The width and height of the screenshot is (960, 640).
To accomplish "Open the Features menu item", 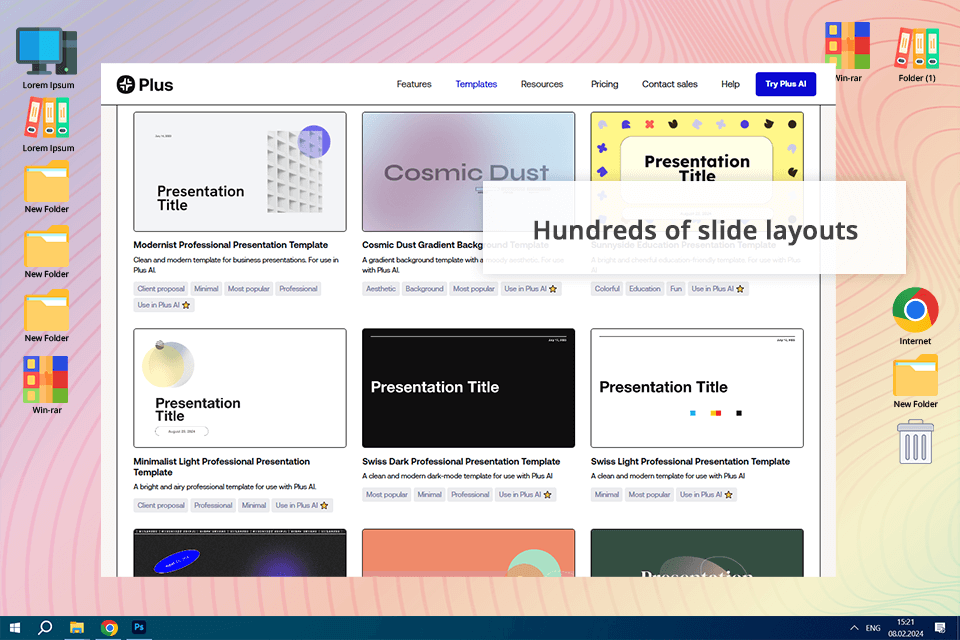I will point(414,84).
